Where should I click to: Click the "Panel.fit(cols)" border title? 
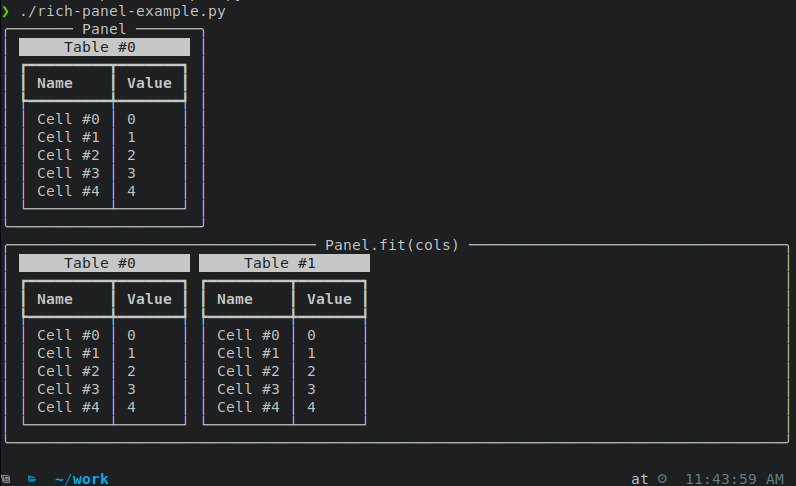pos(391,245)
